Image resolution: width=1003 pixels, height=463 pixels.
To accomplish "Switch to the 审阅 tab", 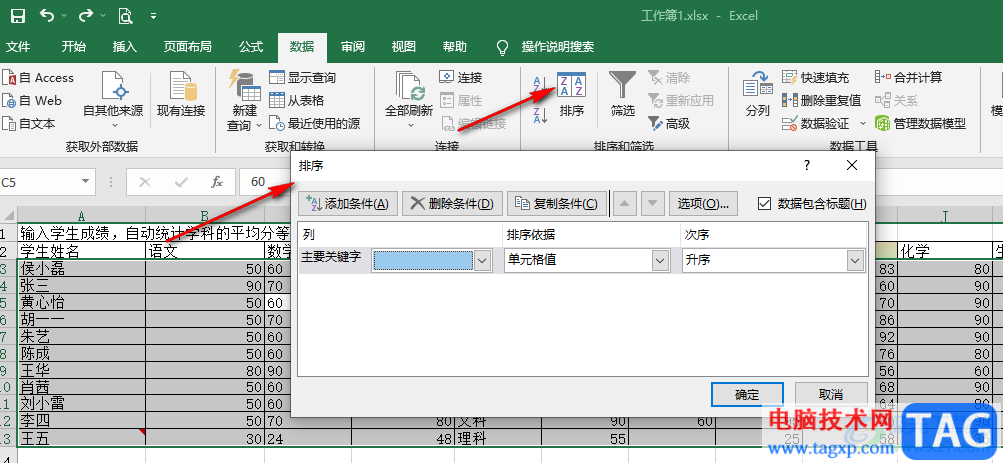I will click(x=352, y=47).
